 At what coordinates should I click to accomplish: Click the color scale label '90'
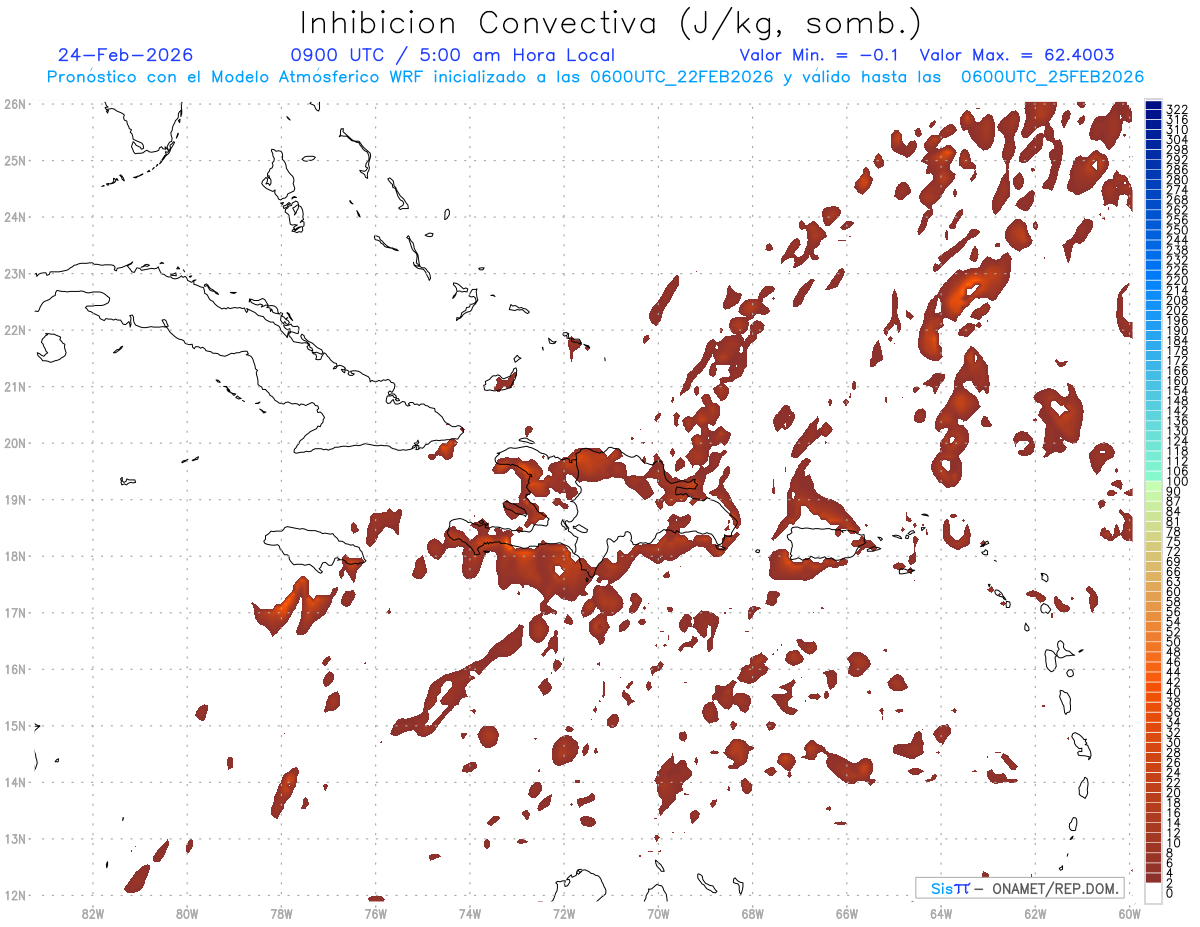point(1174,492)
